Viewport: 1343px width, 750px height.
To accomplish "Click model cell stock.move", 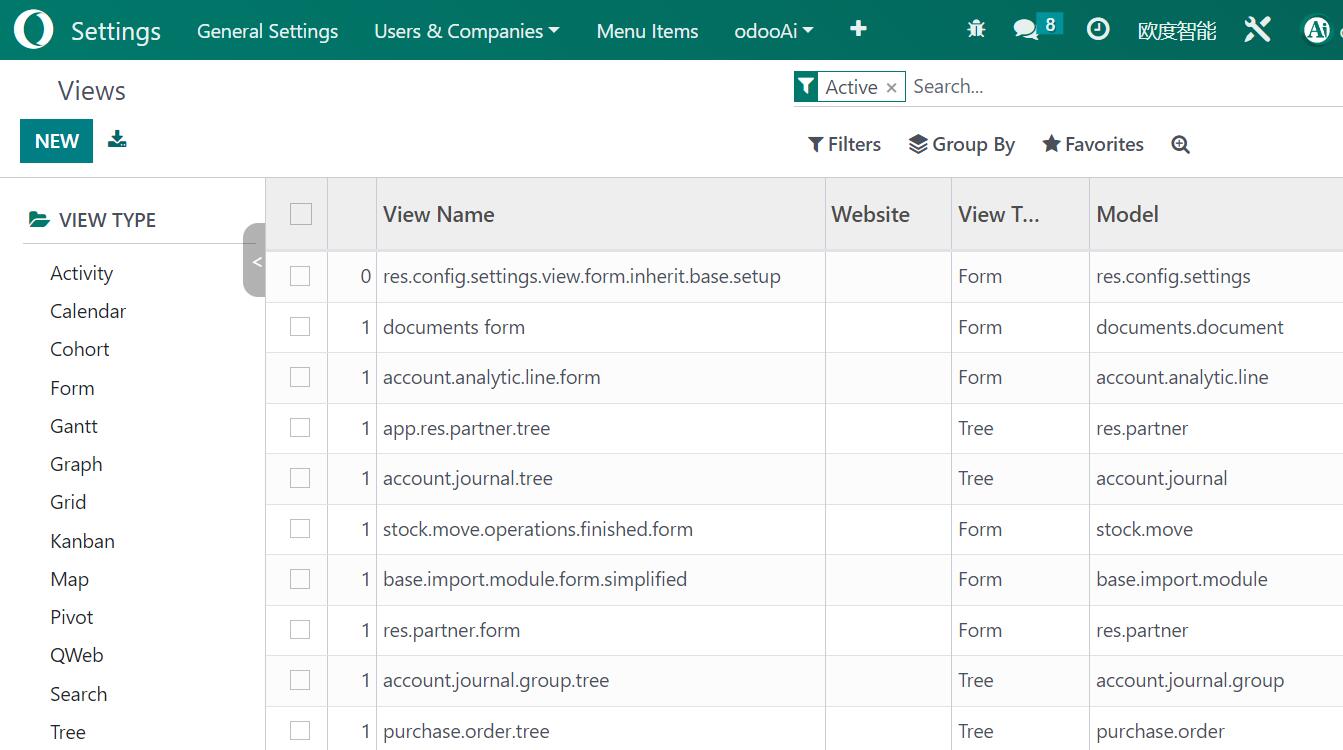I will point(1145,529).
